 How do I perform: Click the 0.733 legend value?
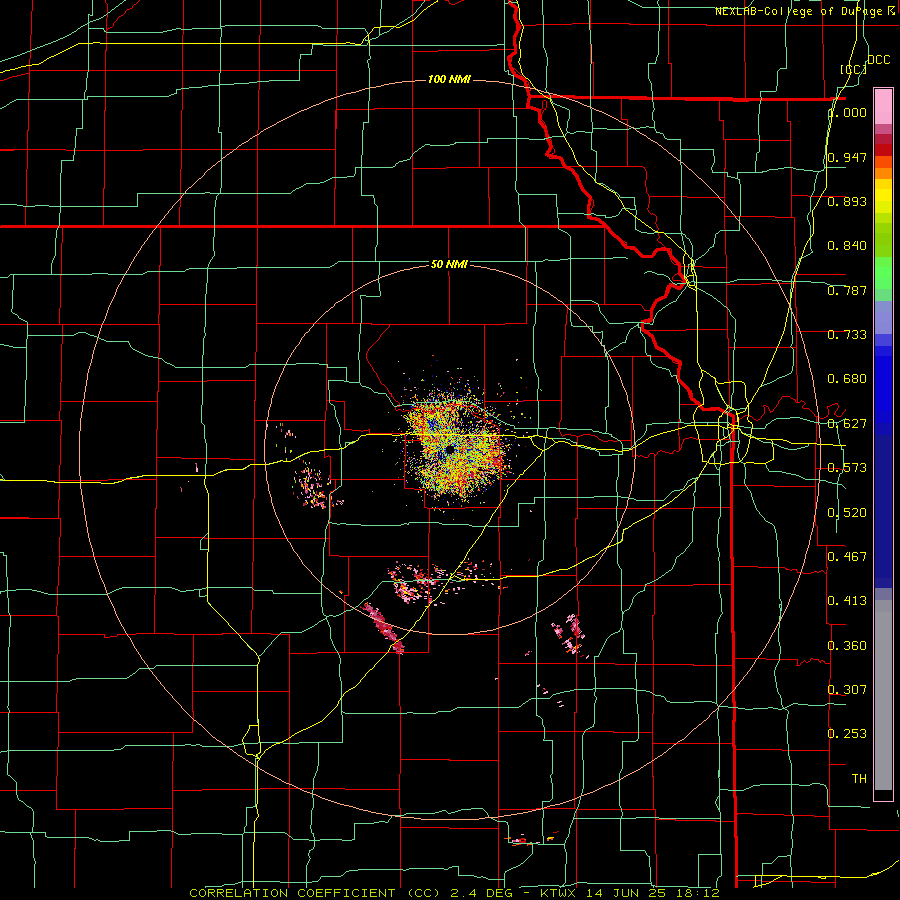point(847,335)
